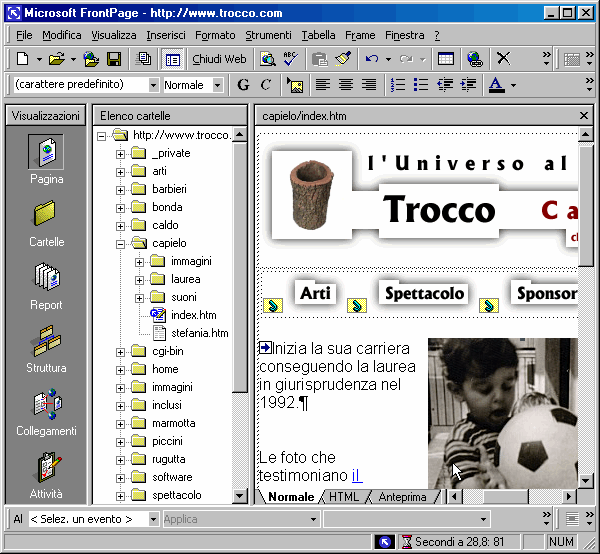The image size is (600, 554).
Task: Click the Insert Table toolbar icon
Action: tap(446, 59)
